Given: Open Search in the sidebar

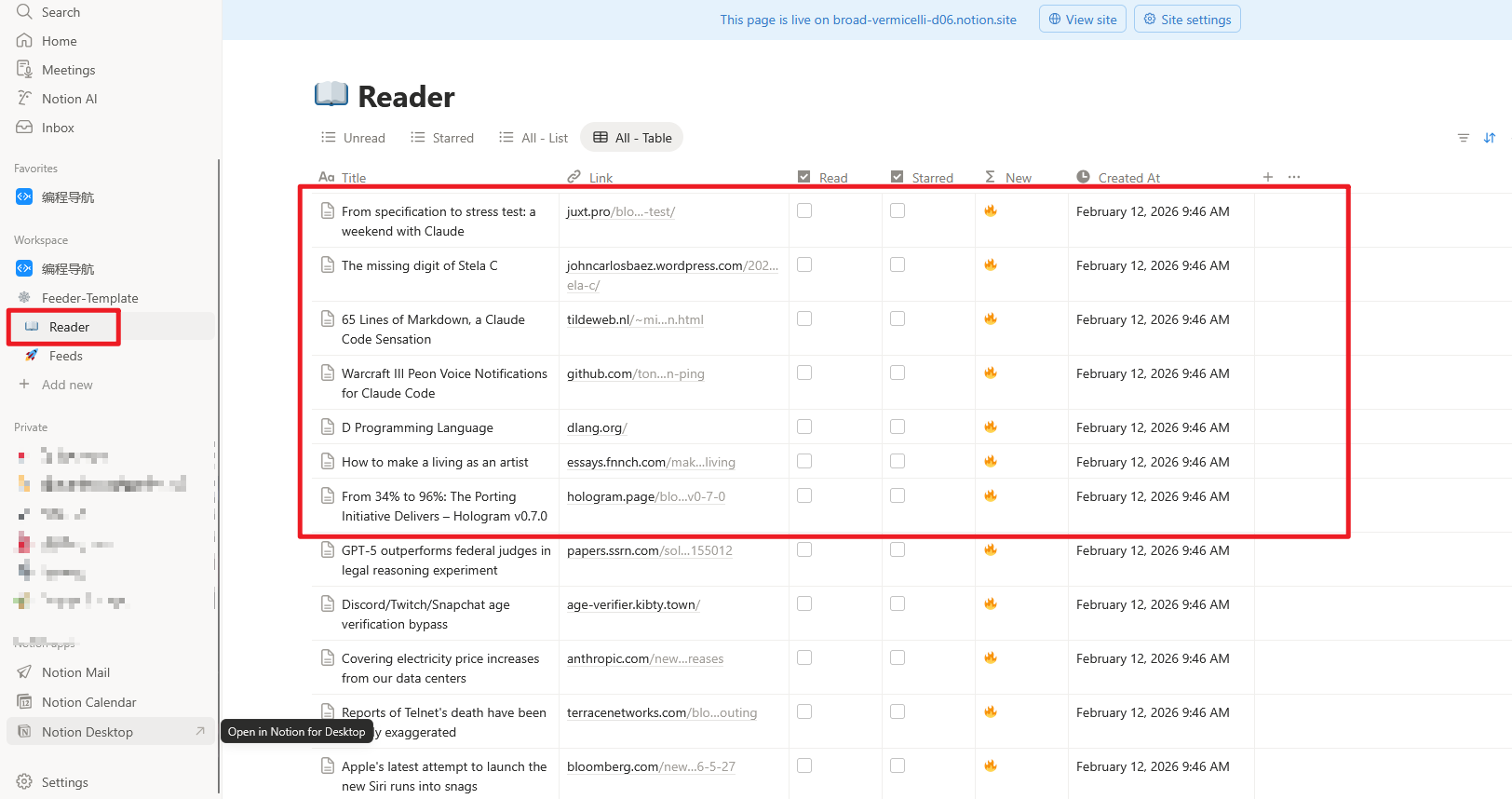Looking at the screenshot, I should 61,12.
